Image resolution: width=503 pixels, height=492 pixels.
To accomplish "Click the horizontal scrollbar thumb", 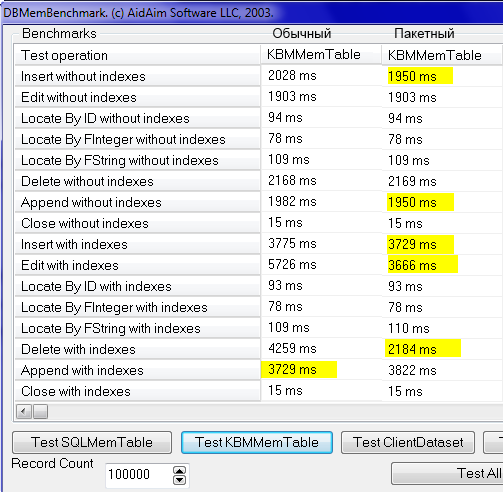I will pyautogui.click(x=40, y=412).
